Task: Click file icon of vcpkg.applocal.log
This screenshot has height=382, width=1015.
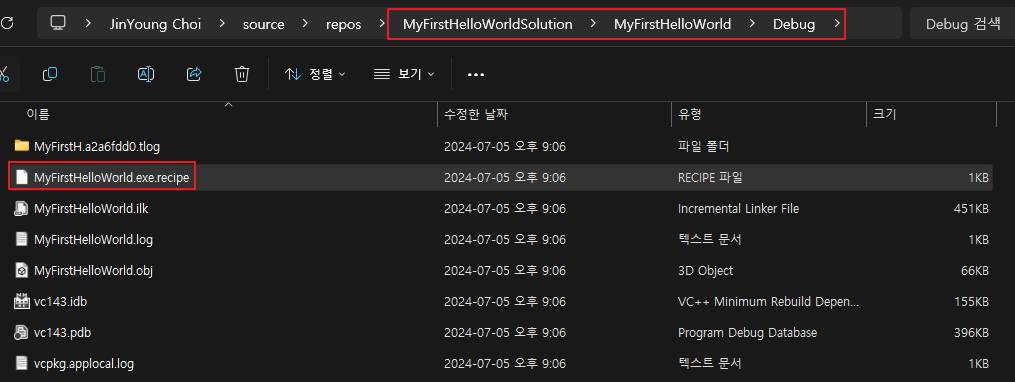Action: click(22, 363)
